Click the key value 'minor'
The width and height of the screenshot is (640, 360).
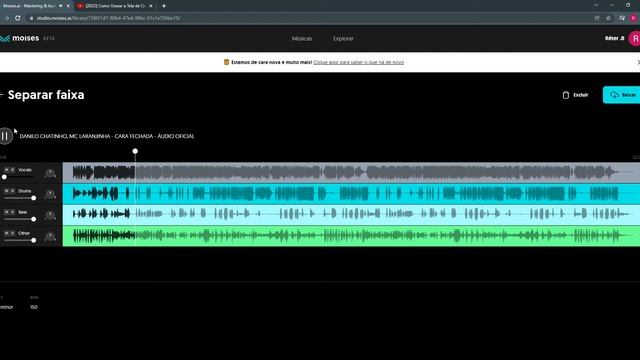point(7,307)
